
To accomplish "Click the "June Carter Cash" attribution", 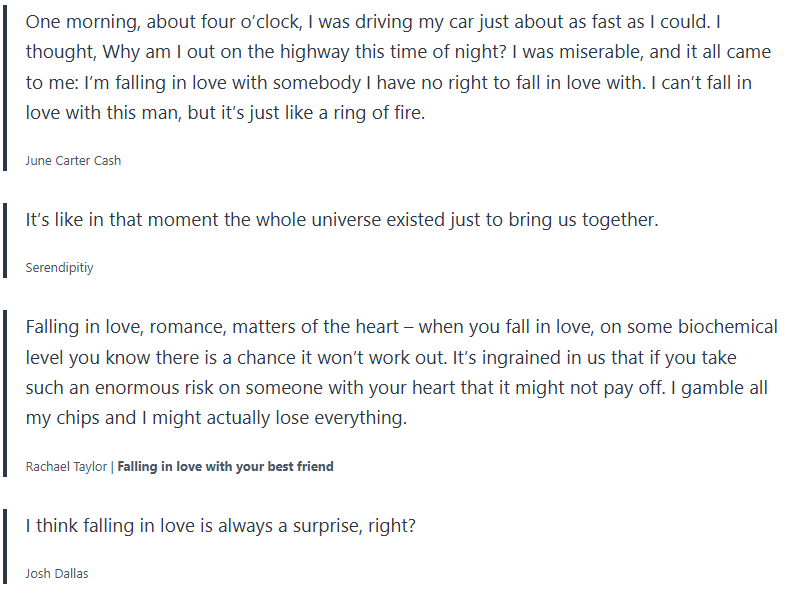I will [73, 160].
